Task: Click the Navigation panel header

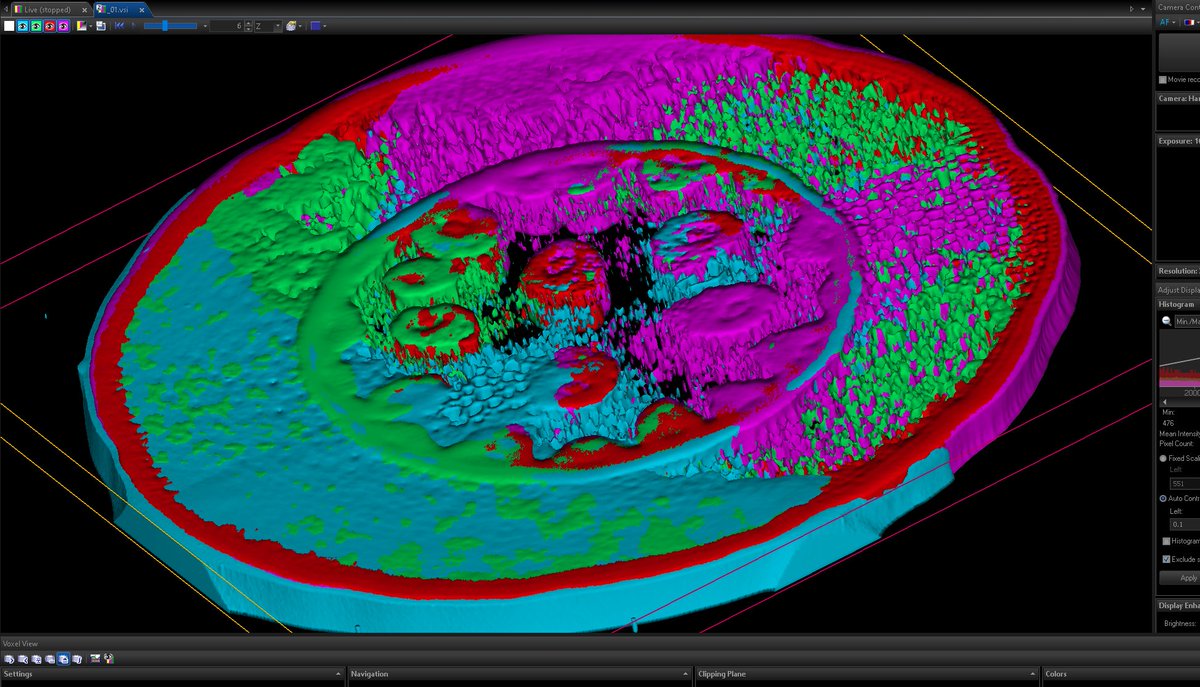Action: tap(519, 674)
